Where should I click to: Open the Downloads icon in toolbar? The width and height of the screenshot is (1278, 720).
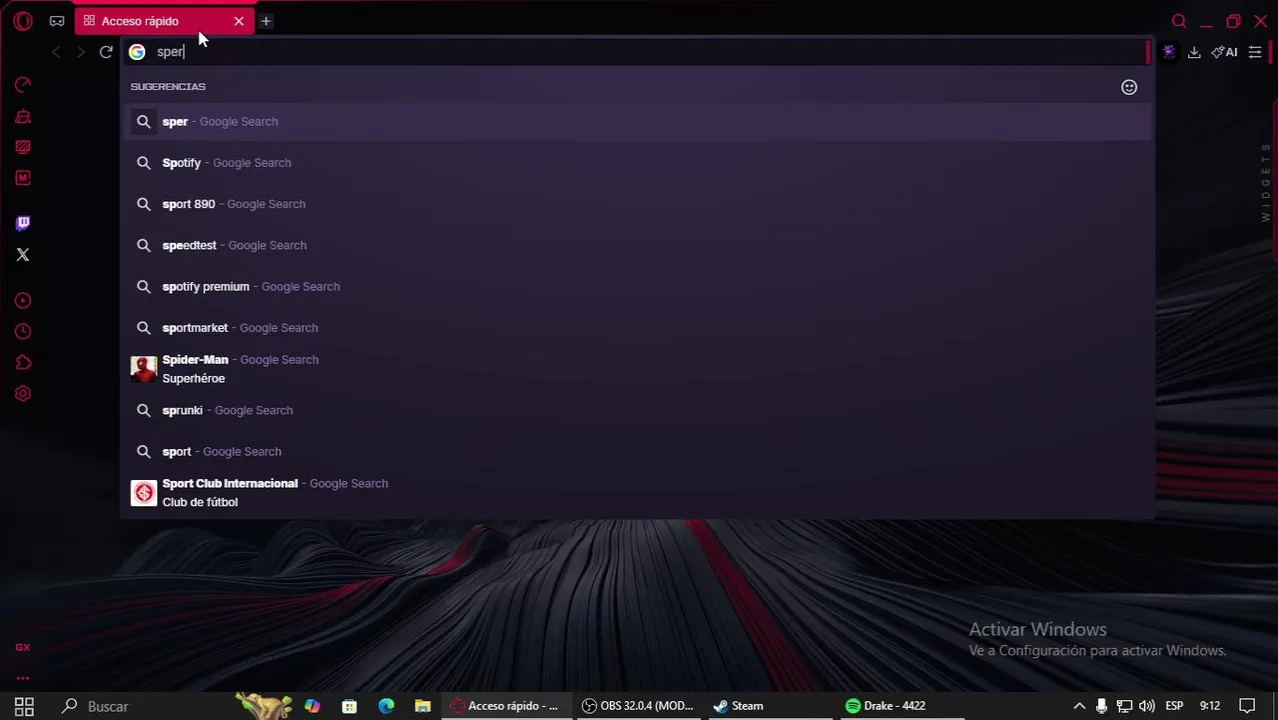click(1194, 52)
